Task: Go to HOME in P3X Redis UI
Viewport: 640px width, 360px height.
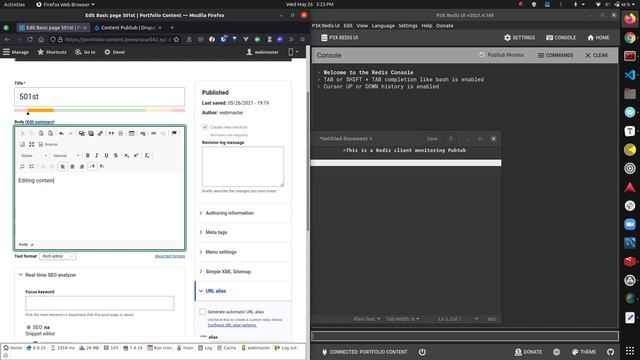Action: (598, 38)
